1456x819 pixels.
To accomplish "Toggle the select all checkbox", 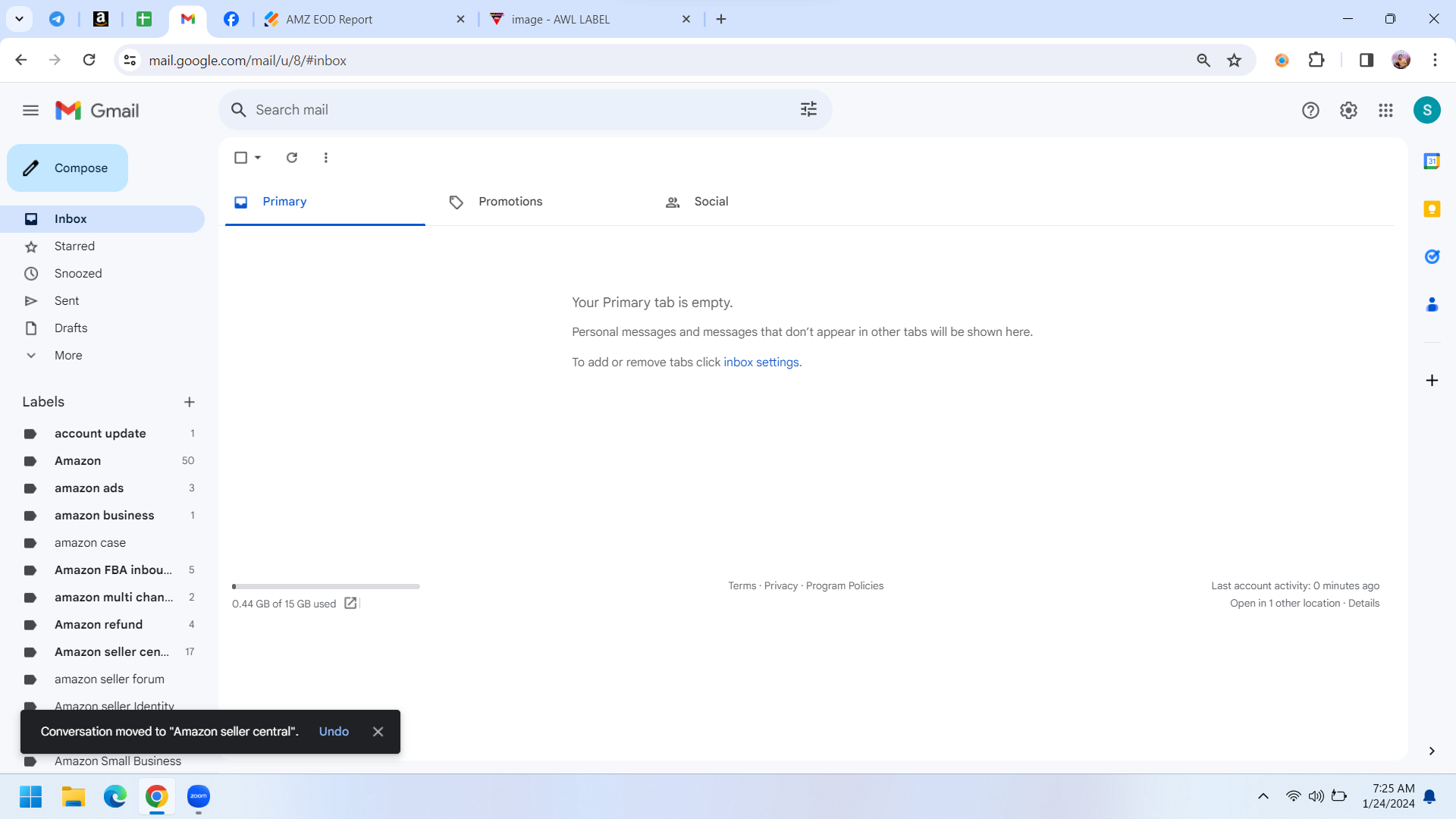I will (240, 158).
